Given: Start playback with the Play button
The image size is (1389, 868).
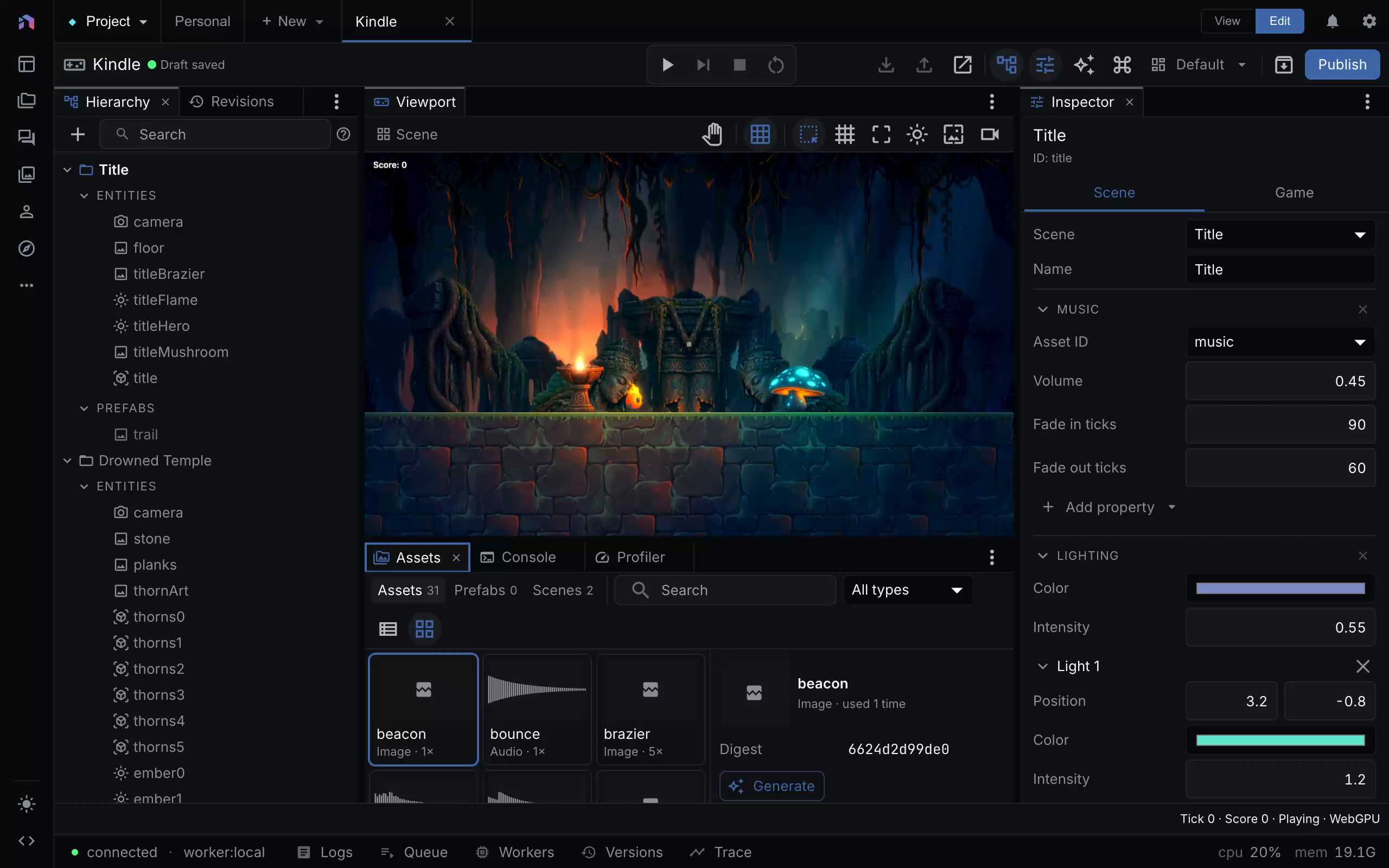Looking at the screenshot, I should coord(667,65).
